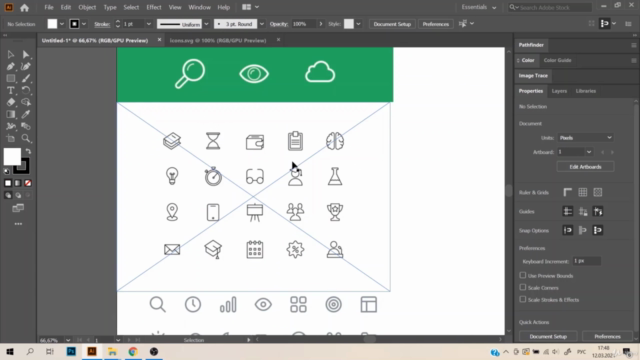Open the Window menu
The height and width of the screenshot is (360, 640).
point(199,7)
